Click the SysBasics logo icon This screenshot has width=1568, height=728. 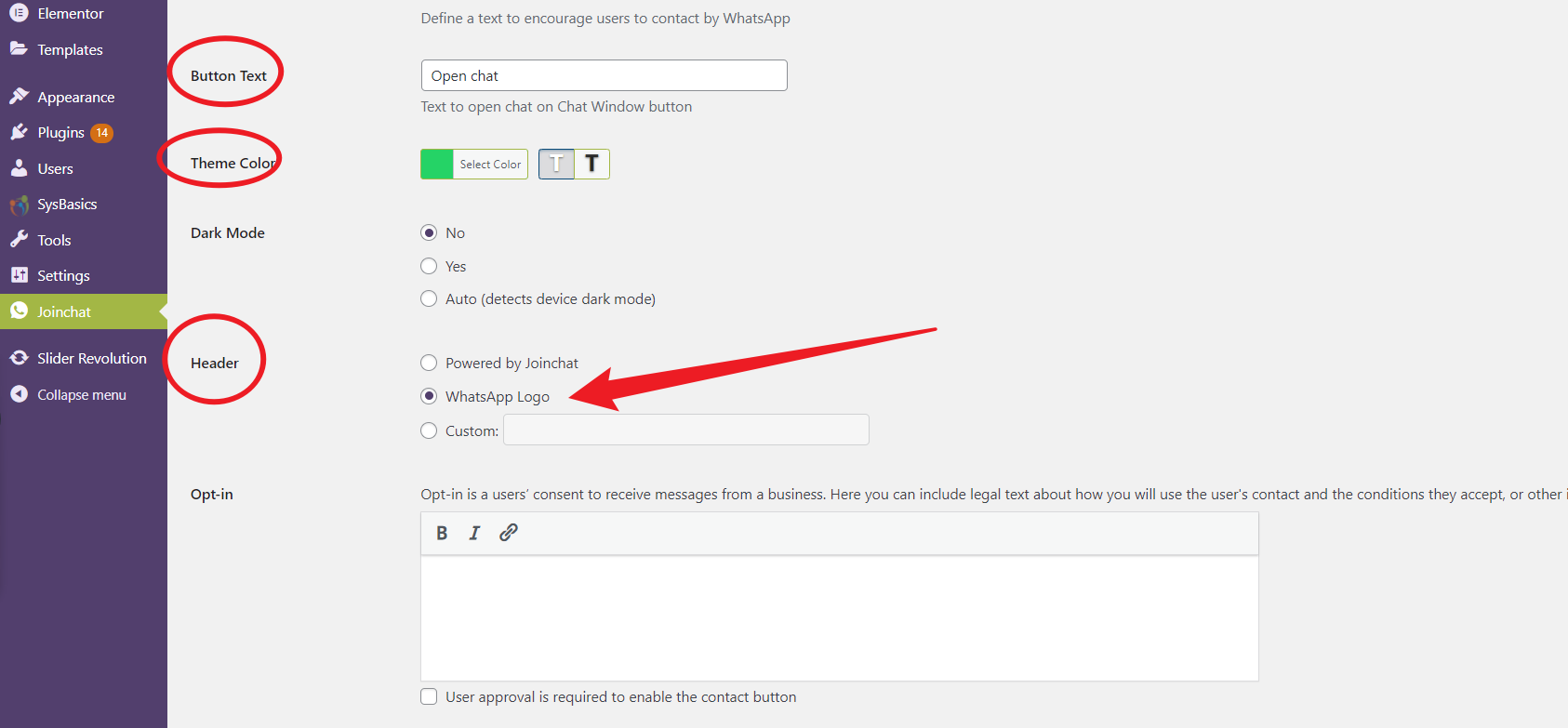[x=19, y=205]
